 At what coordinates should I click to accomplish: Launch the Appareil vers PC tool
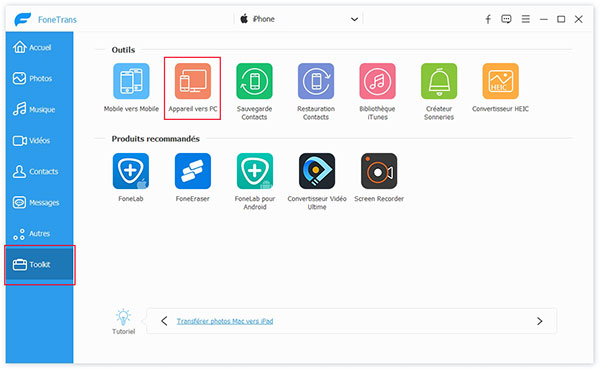(193, 81)
